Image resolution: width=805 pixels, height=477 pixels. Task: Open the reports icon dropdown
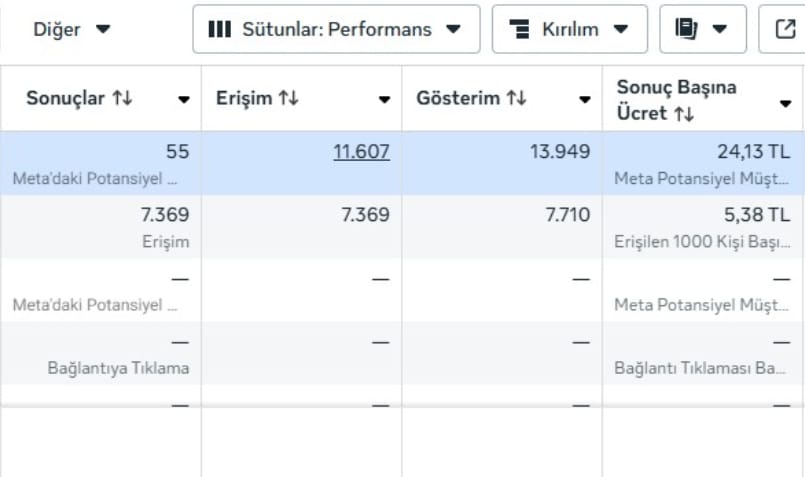click(x=702, y=29)
